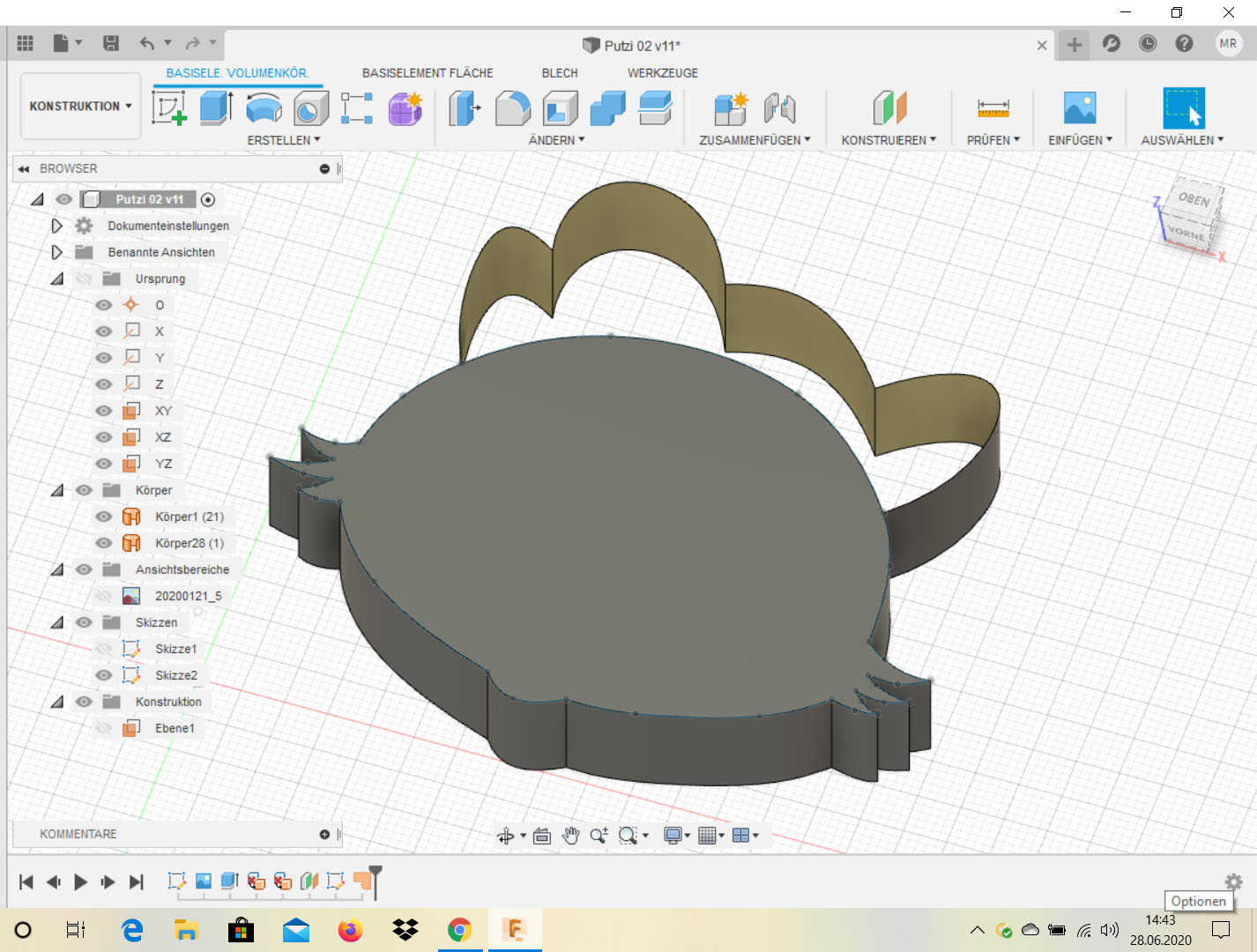Save the document with disk icon
1257x952 pixels.
[x=111, y=43]
